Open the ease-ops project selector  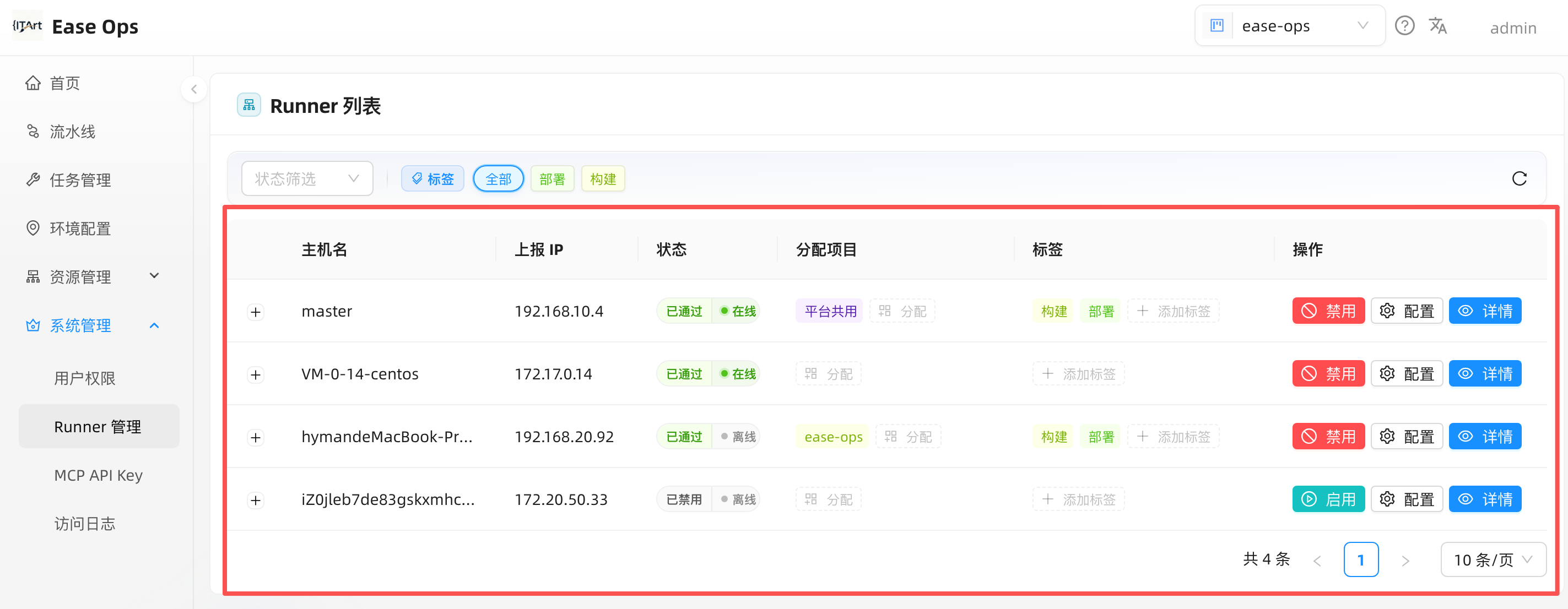tap(1290, 25)
